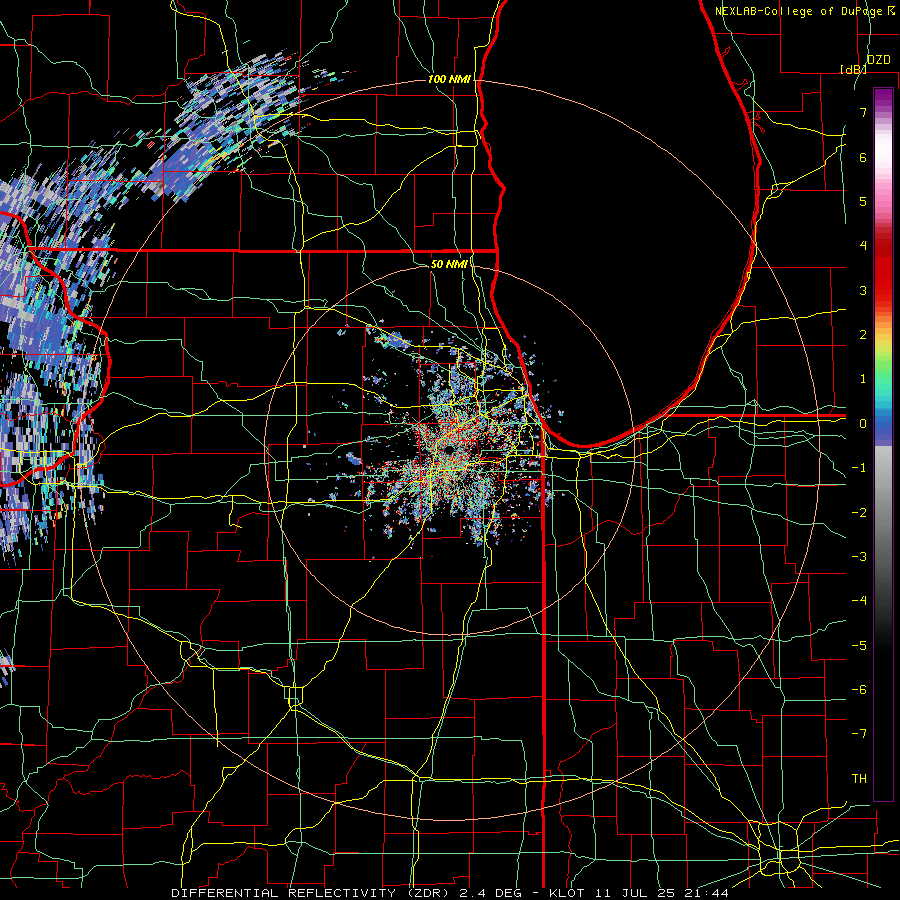Viewport: 900px width, 900px height.
Task: Click the "-3" value on color scale
Action: (x=859, y=557)
